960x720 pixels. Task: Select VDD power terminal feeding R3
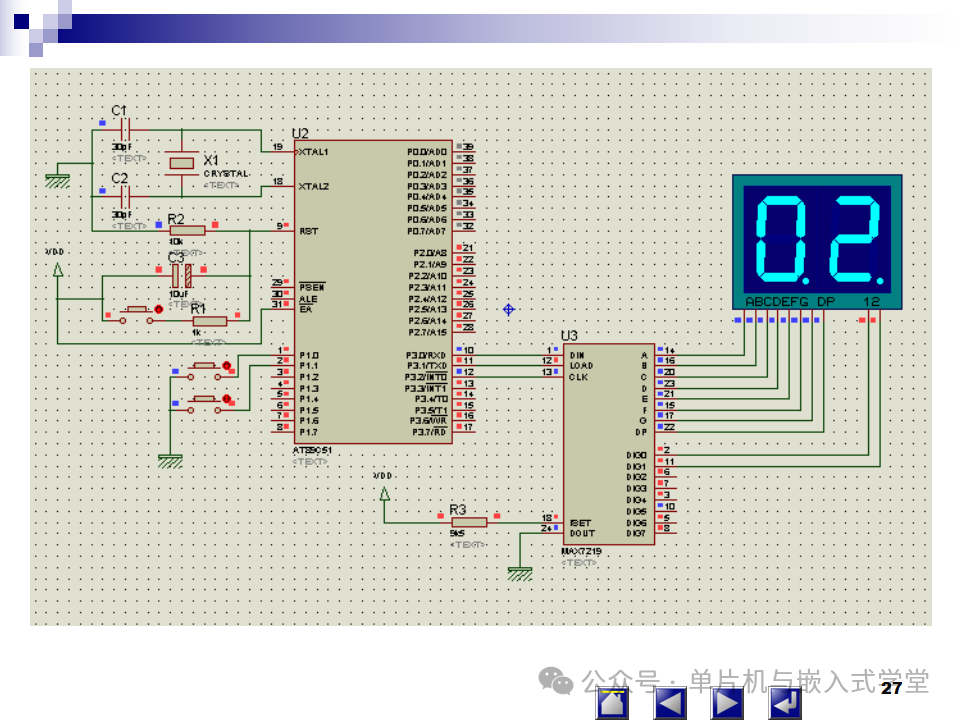(x=384, y=493)
